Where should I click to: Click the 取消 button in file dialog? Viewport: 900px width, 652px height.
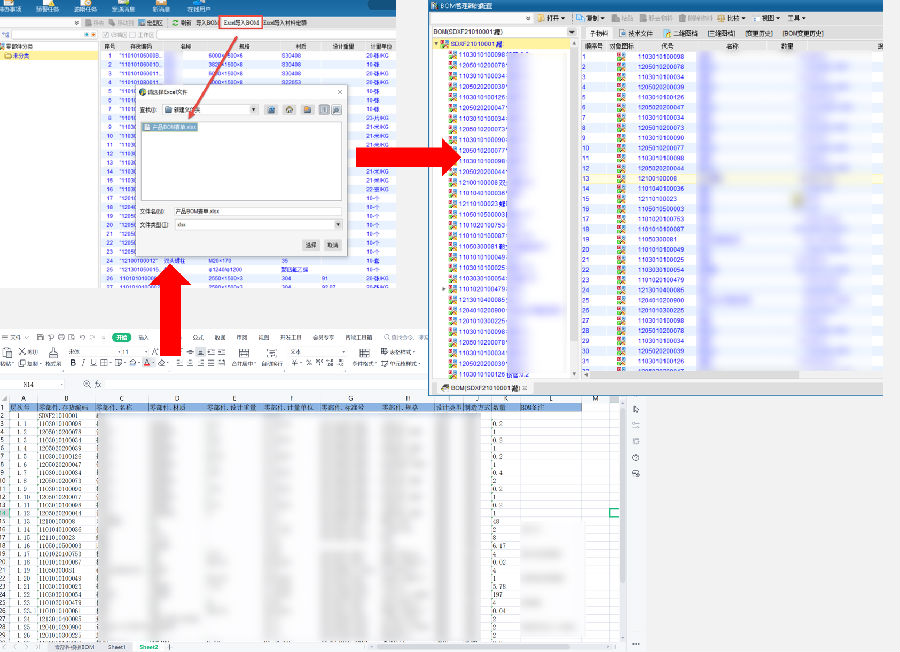coord(332,245)
